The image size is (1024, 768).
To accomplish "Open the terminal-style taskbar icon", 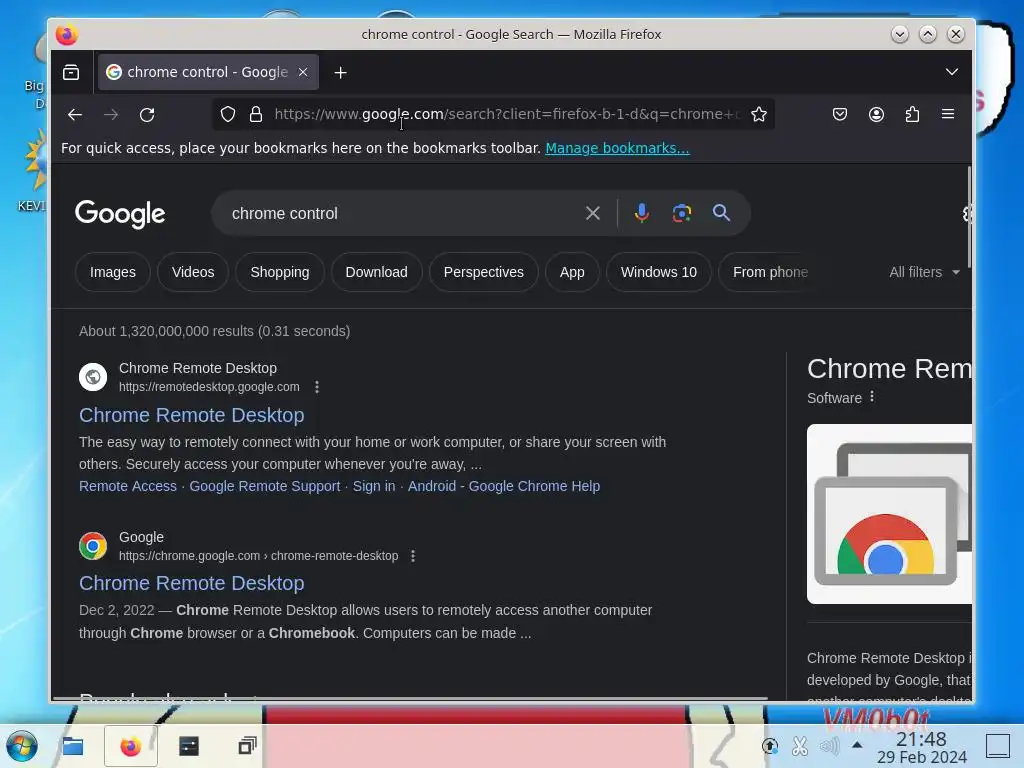I will click(x=189, y=746).
